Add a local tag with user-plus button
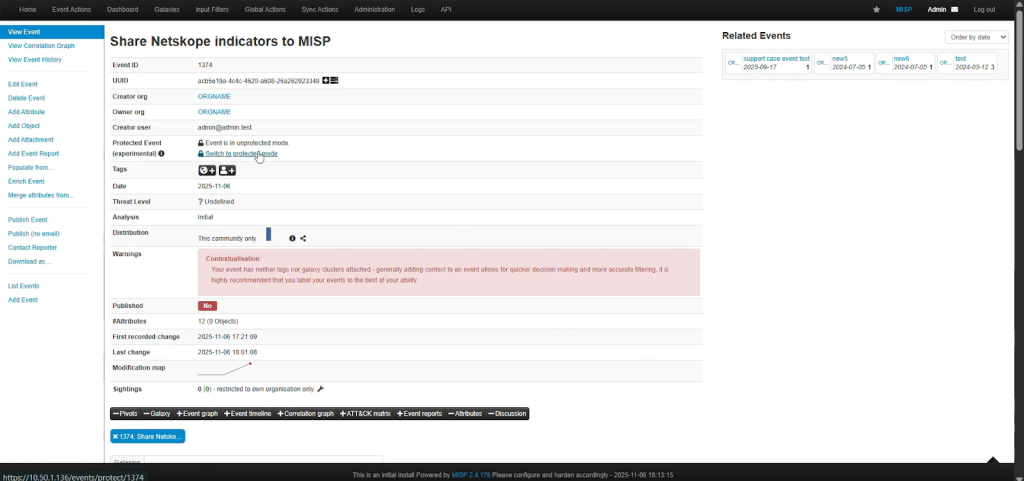 click(227, 170)
